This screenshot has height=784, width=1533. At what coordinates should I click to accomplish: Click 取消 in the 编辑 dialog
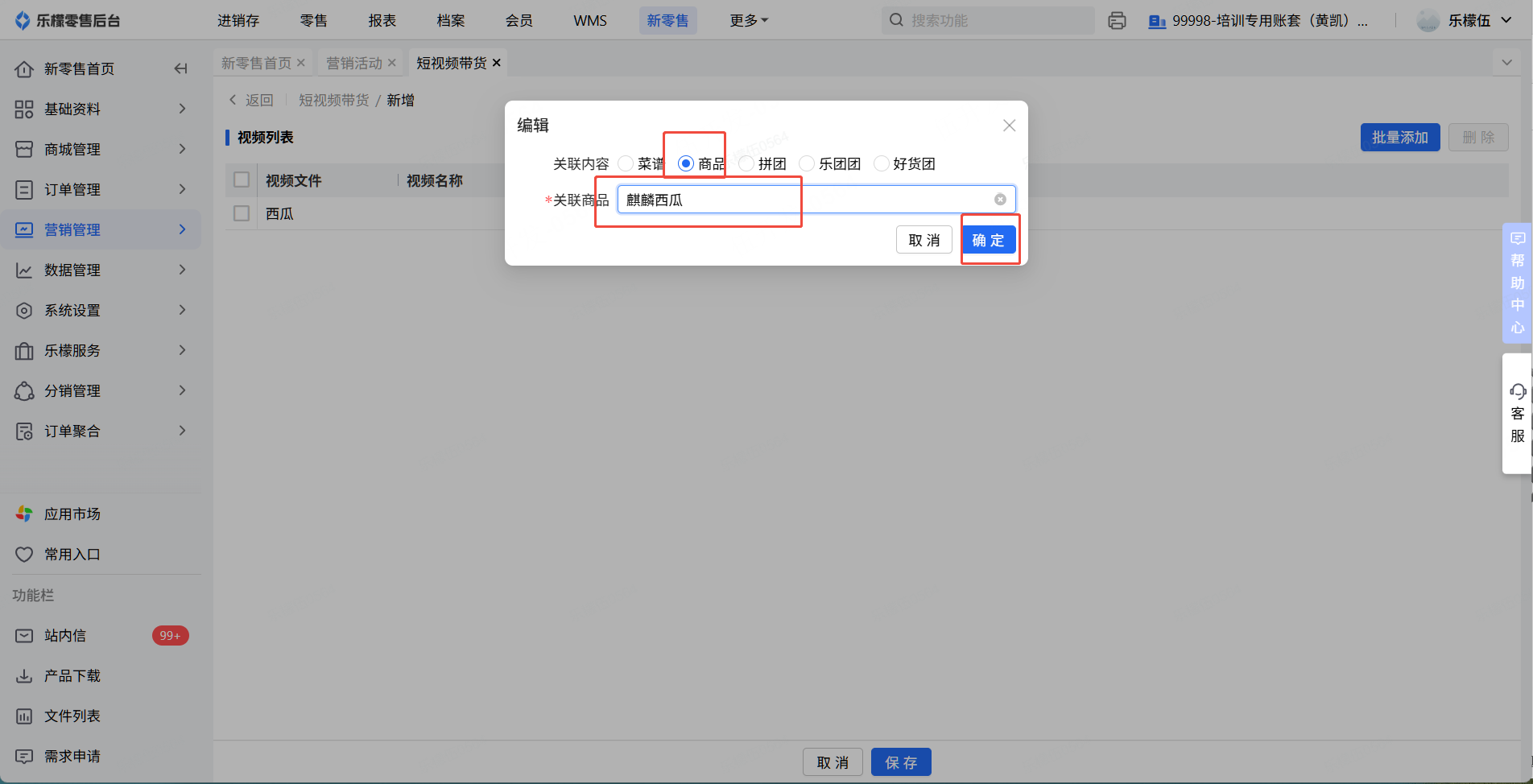[924, 240]
